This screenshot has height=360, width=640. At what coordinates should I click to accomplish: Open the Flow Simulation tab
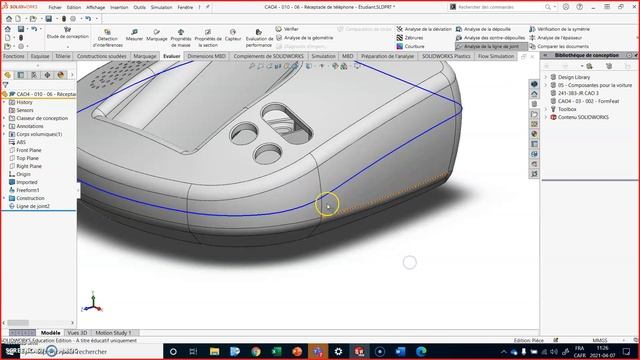pyautogui.click(x=496, y=56)
